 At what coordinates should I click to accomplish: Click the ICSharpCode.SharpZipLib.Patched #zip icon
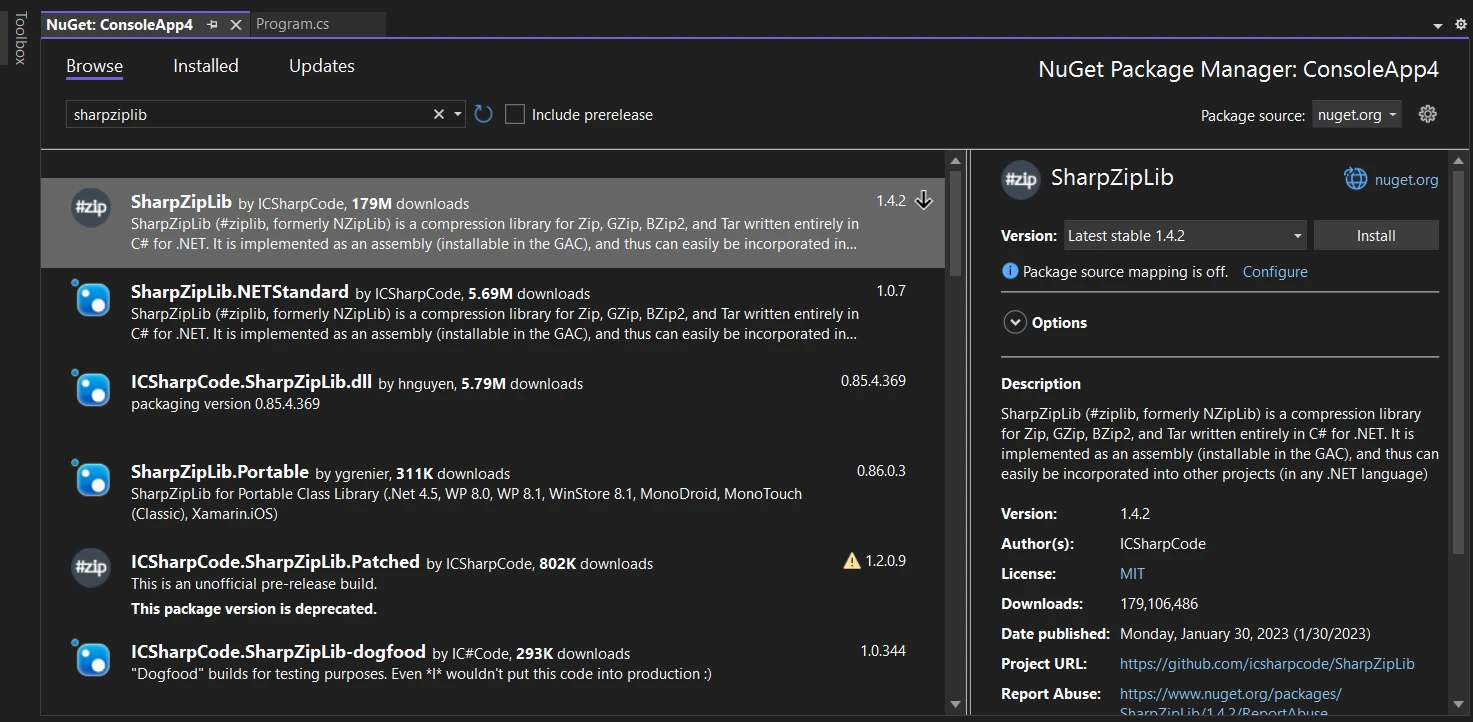coord(91,568)
